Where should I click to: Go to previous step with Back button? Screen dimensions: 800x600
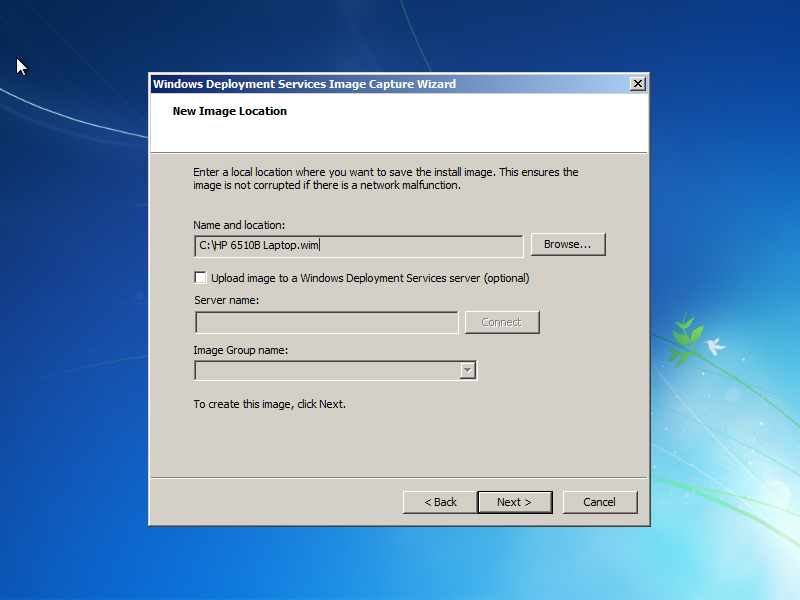440,502
